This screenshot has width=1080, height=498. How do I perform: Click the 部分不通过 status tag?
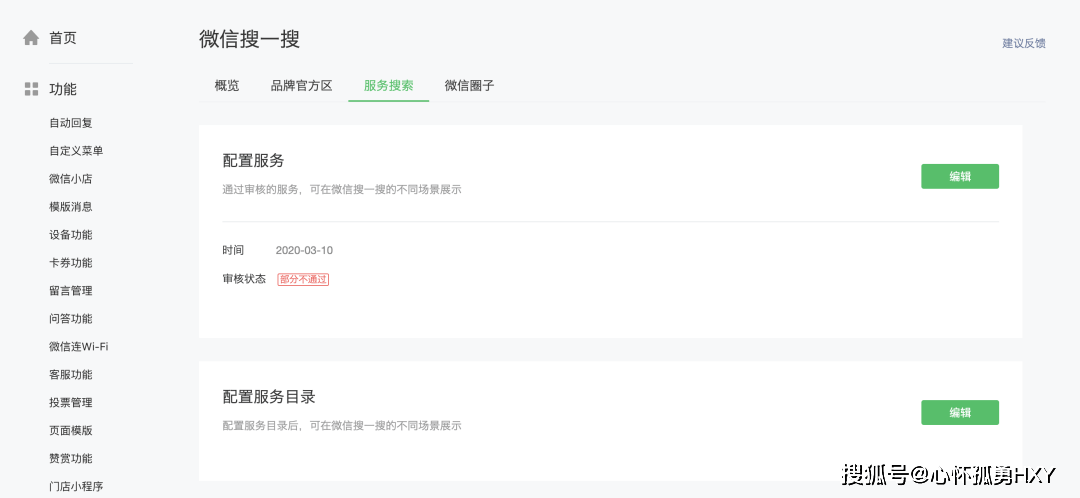(303, 279)
